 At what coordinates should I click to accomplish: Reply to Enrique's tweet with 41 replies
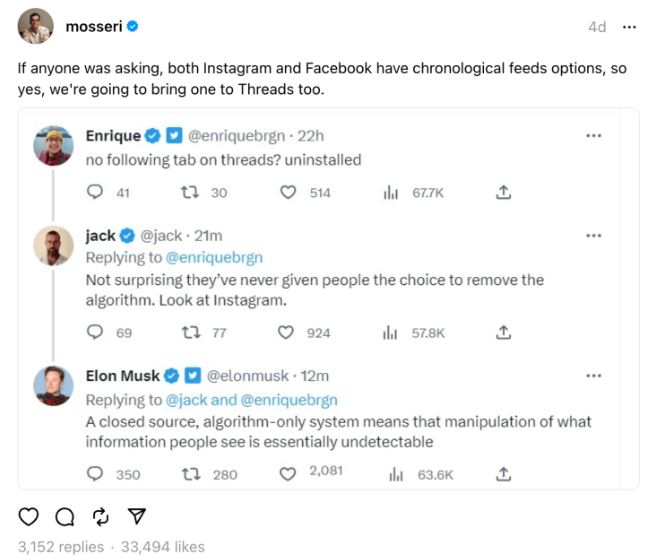click(96, 192)
